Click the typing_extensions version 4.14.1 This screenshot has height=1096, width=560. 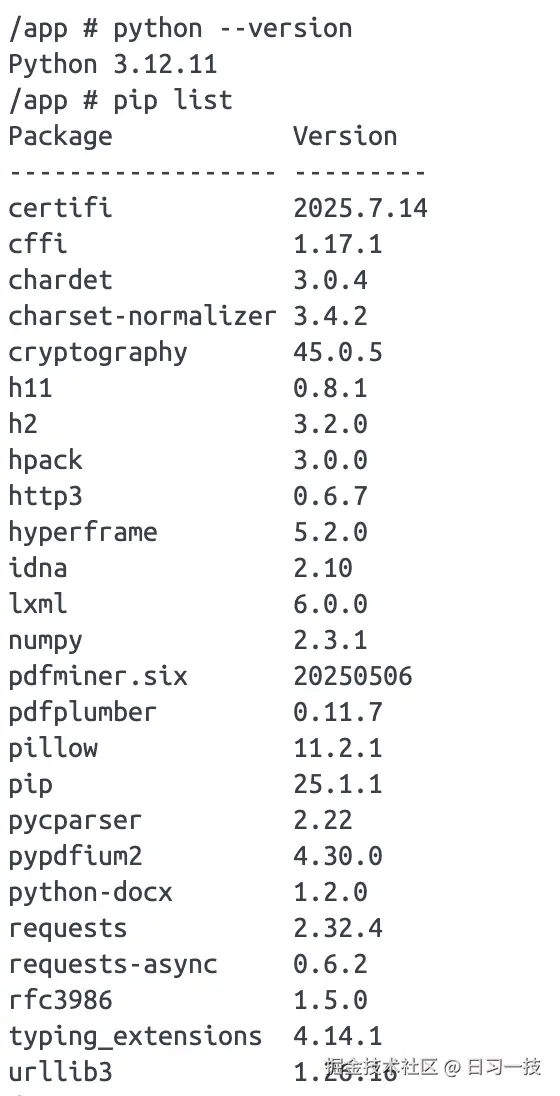[338, 1036]
